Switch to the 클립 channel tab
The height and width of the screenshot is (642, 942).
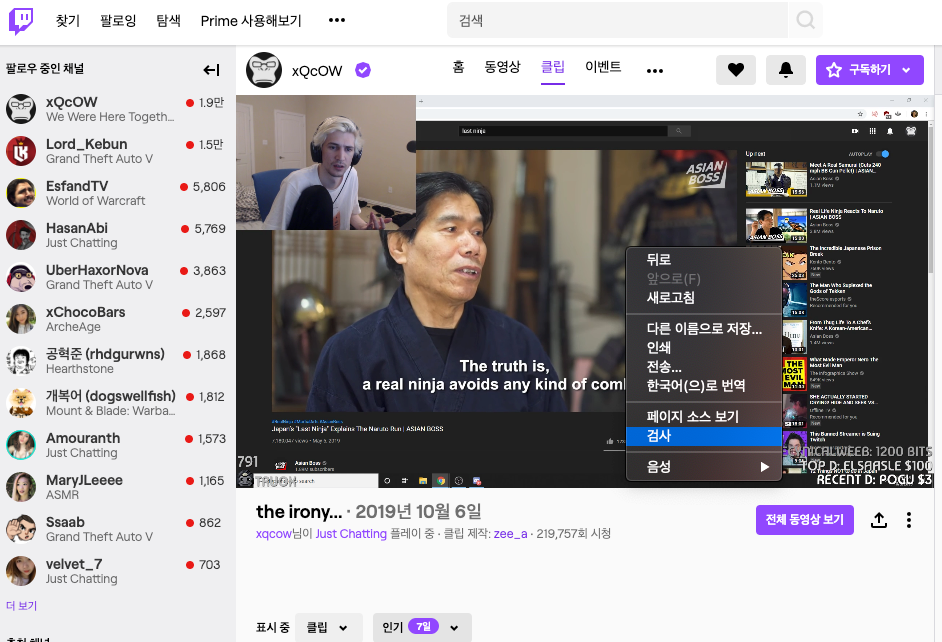553,67
